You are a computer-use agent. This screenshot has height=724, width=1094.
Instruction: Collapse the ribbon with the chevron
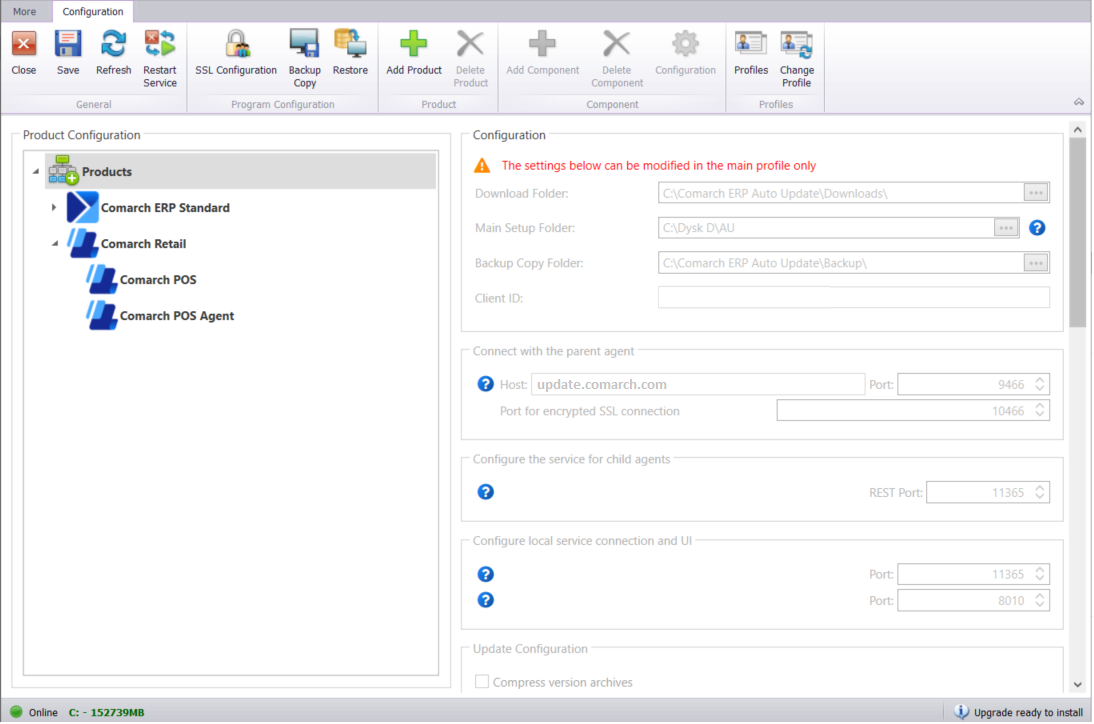pyautogui.click(x=1079, y=103)
